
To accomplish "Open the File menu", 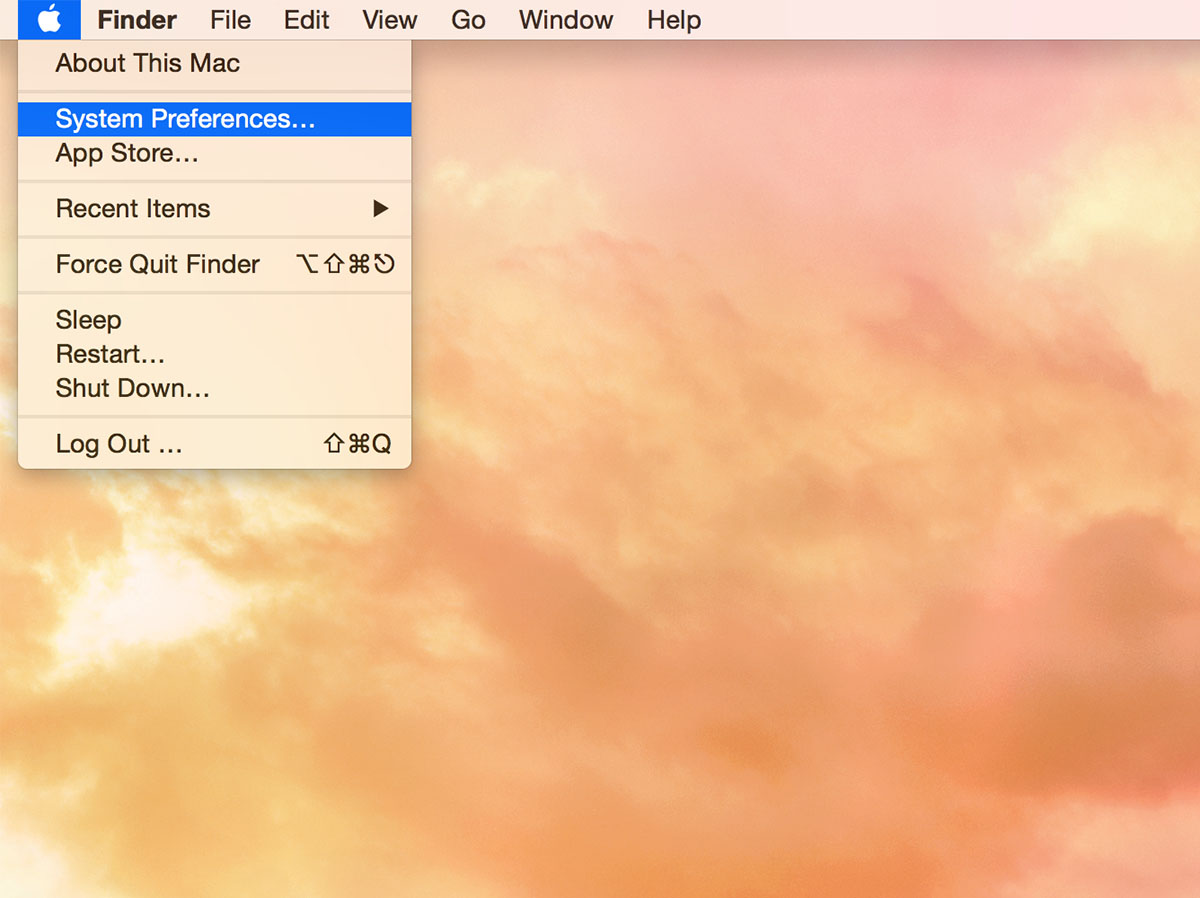I will point(230,20).
